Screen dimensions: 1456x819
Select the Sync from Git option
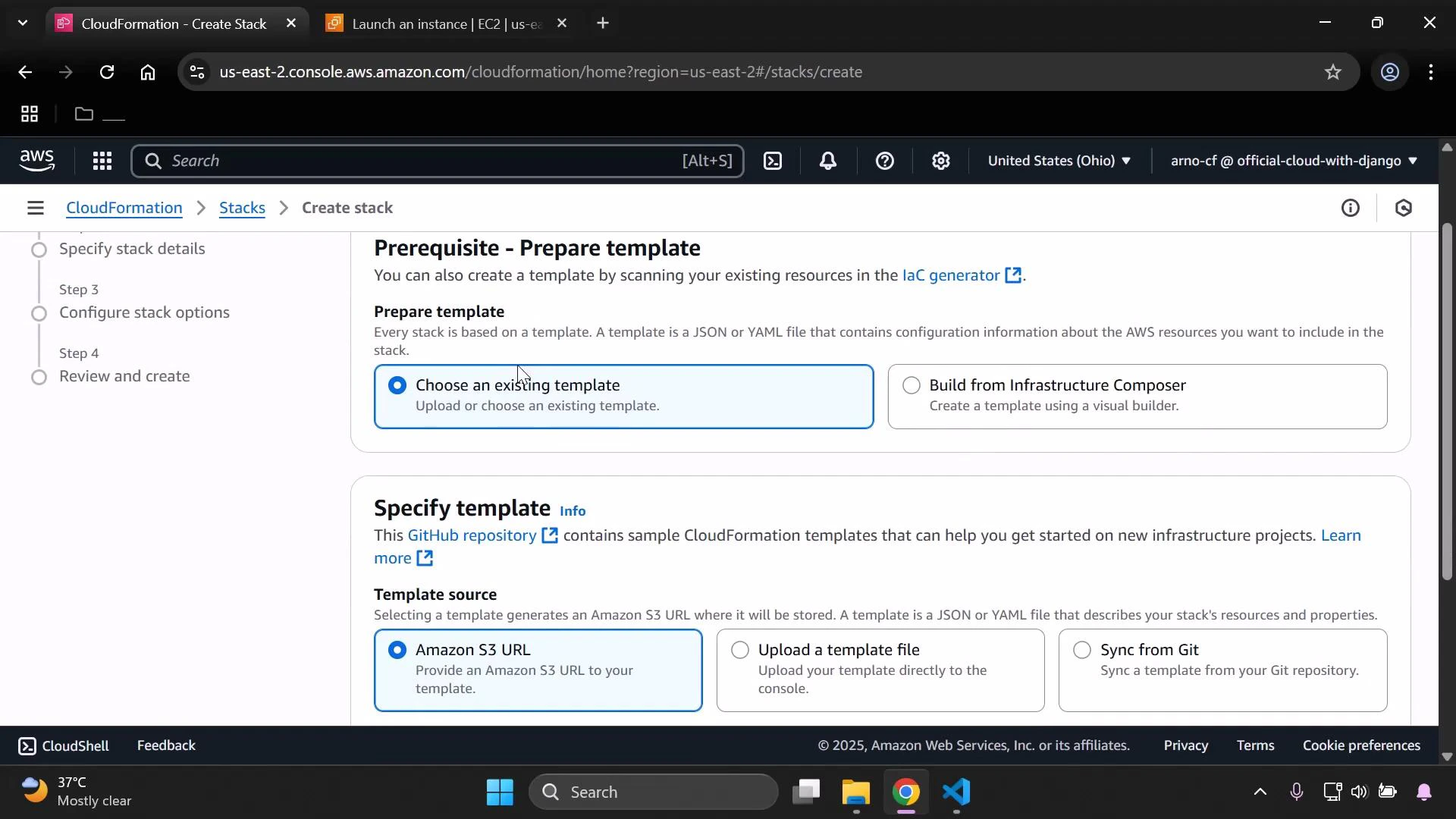1081,650
